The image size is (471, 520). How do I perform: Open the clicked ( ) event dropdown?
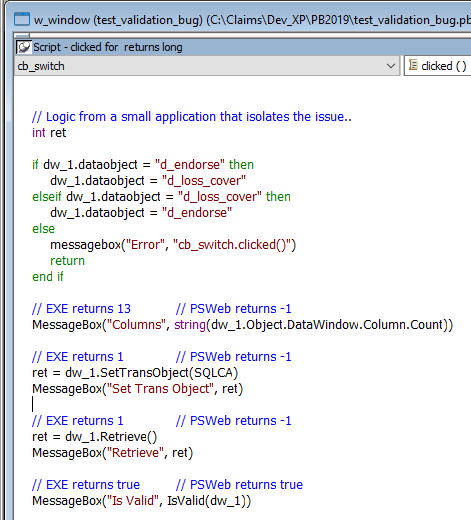click(437, 66)
